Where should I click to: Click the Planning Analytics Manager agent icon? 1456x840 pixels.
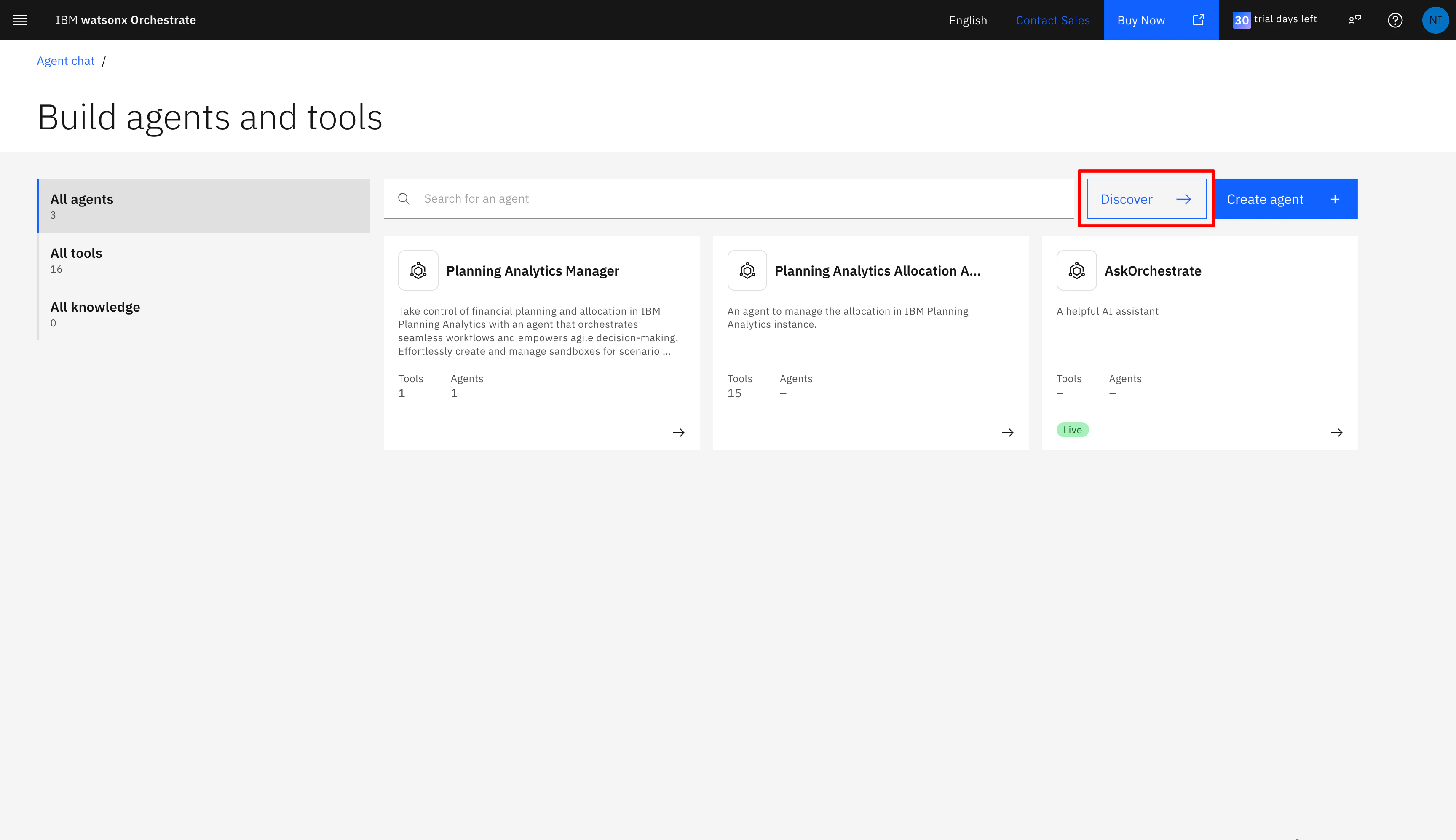418,270
